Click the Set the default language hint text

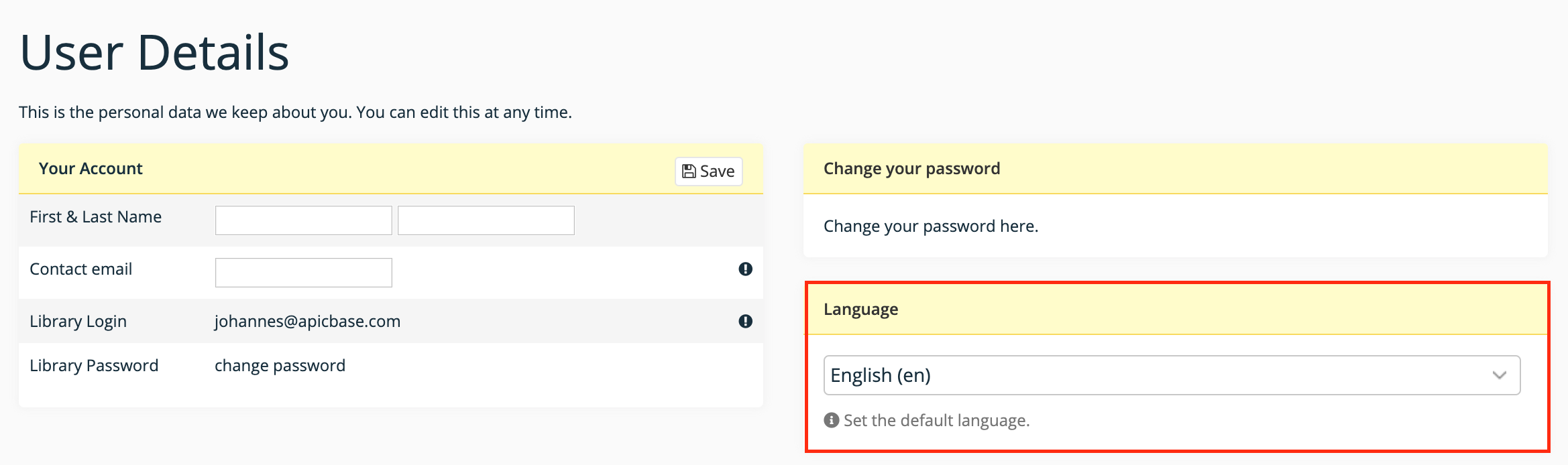936,421
